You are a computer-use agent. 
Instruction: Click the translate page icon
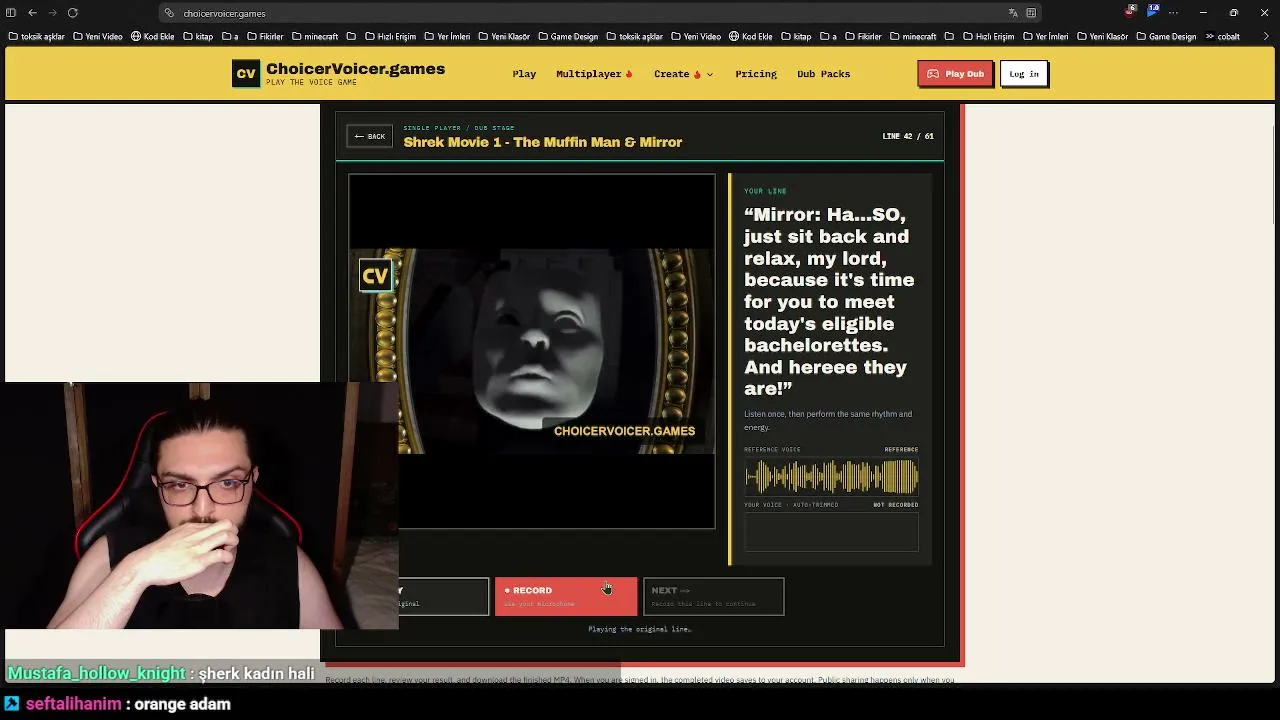click(x=1013, y=13)
